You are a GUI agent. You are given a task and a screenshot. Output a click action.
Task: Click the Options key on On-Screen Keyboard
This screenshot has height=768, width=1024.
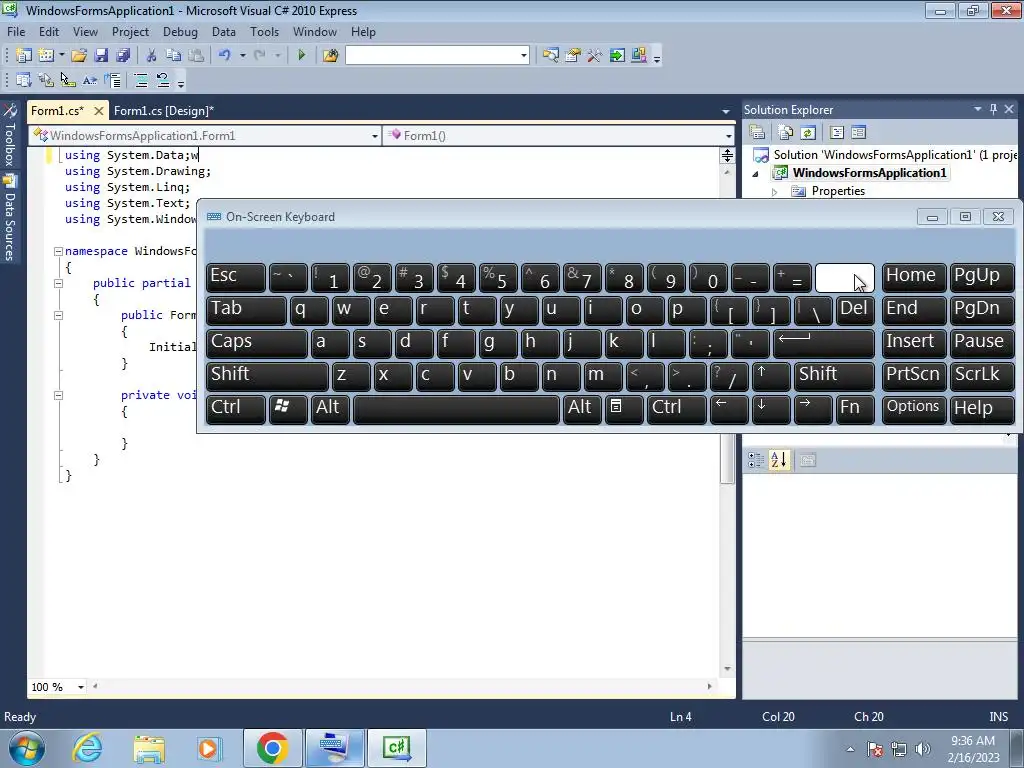tap(913, 408)
